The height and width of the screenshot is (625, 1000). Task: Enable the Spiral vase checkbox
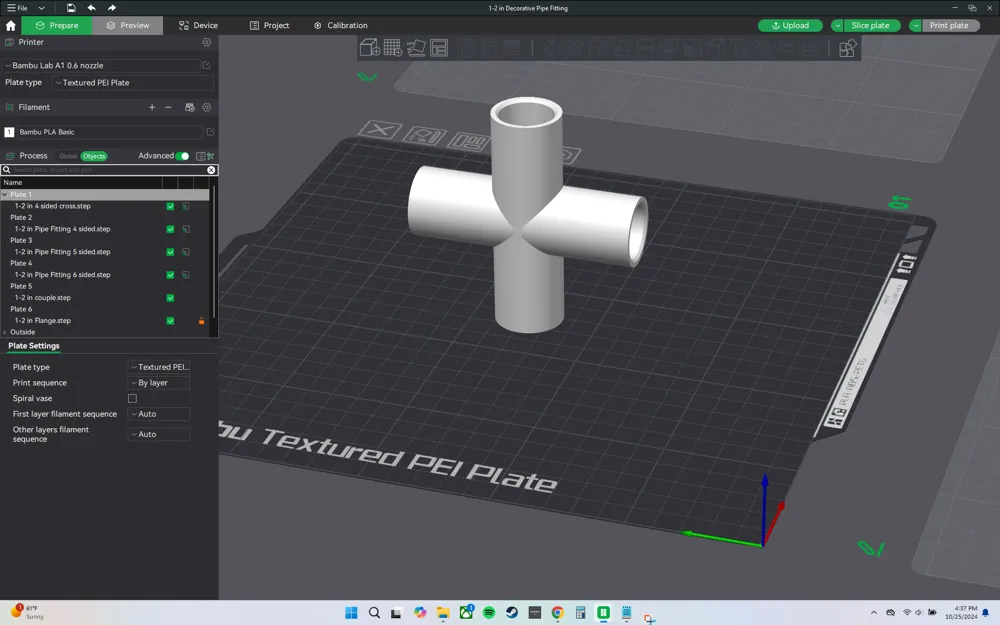[133, 399]
